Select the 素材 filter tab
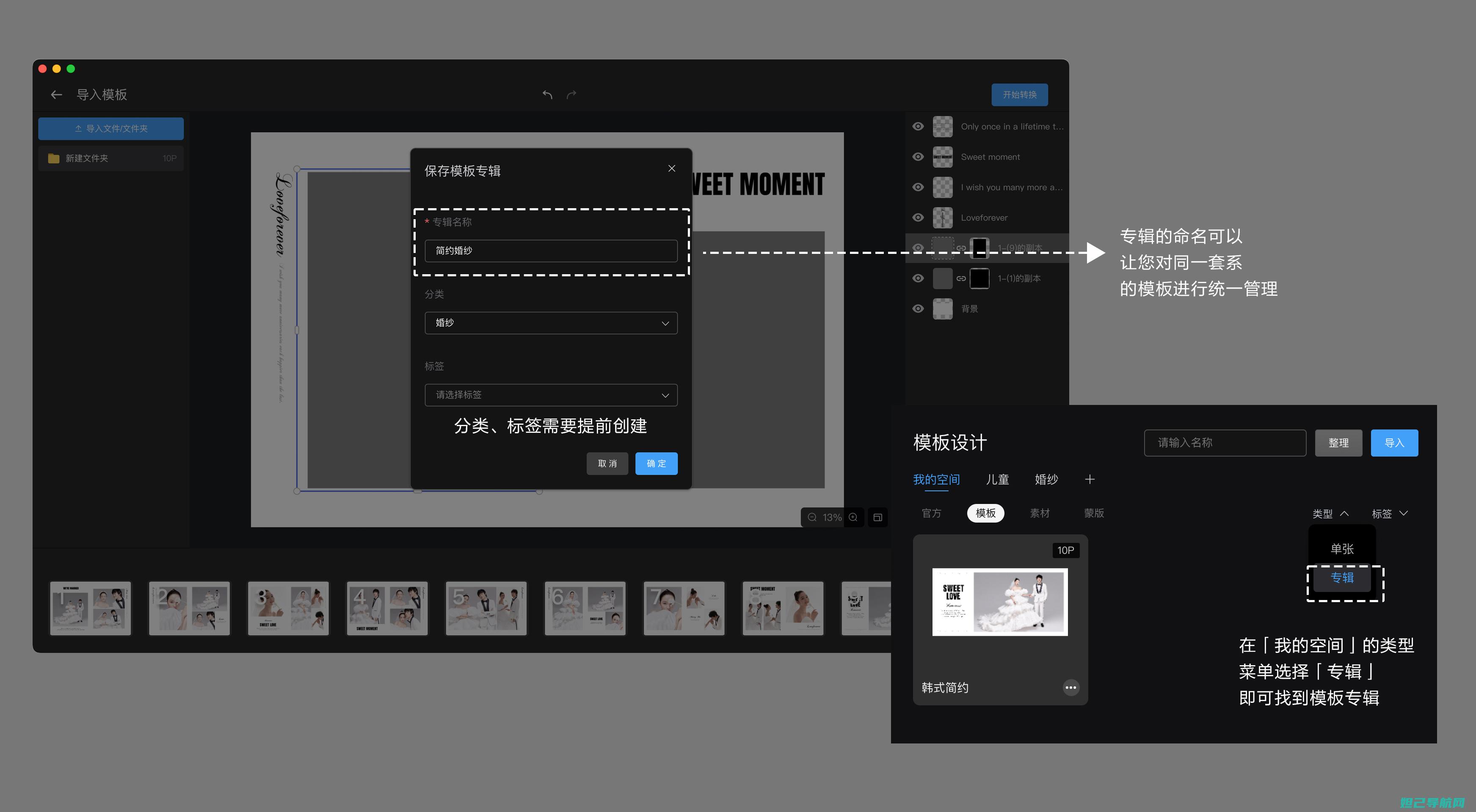 (1040, 513)
